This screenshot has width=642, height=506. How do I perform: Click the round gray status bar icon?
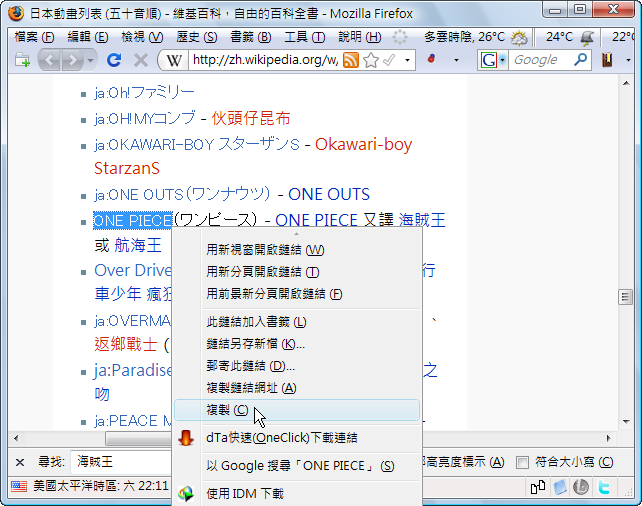click(581, 487)
